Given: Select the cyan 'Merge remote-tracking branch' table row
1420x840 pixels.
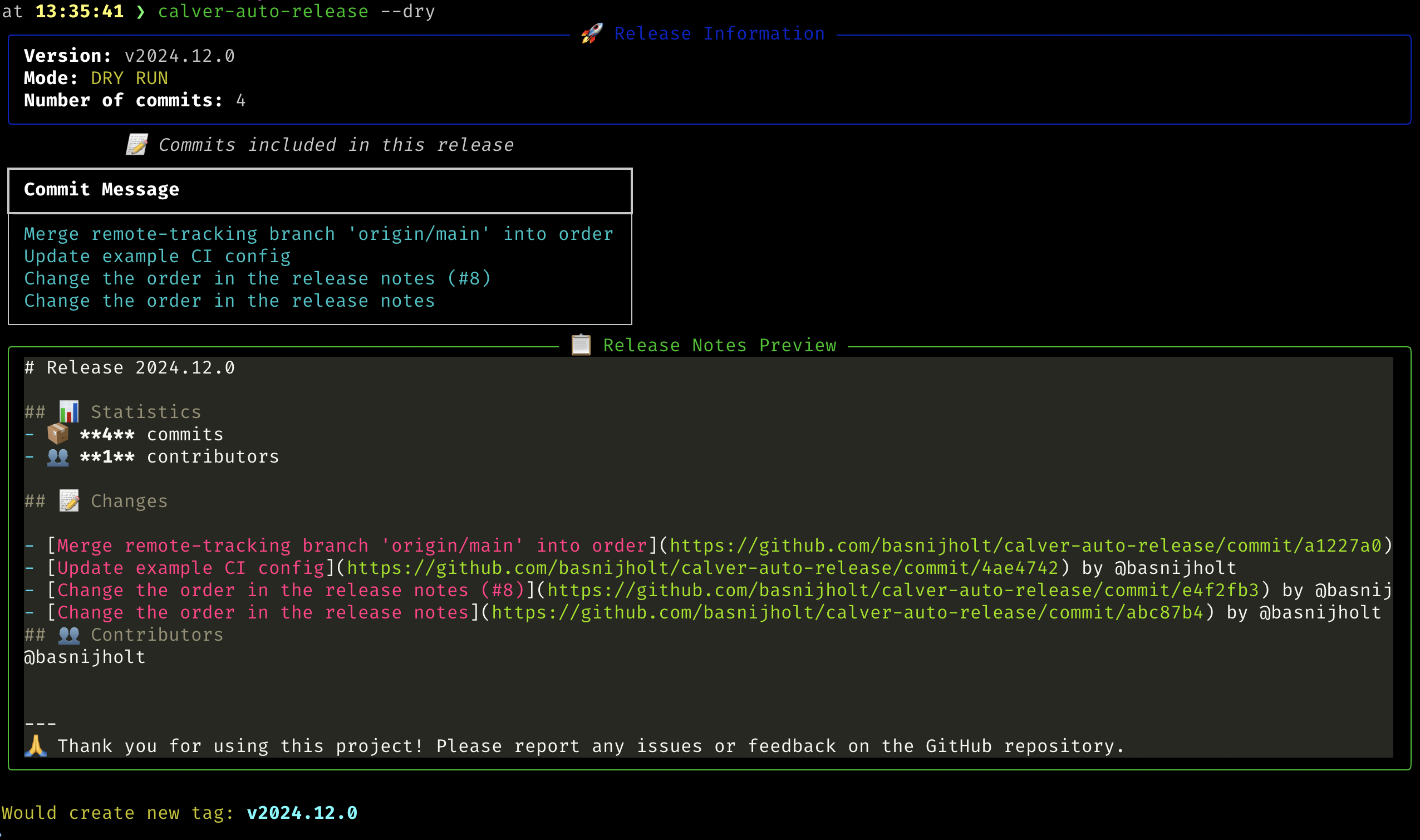Looking at the screenshot, I should (318, 234).
